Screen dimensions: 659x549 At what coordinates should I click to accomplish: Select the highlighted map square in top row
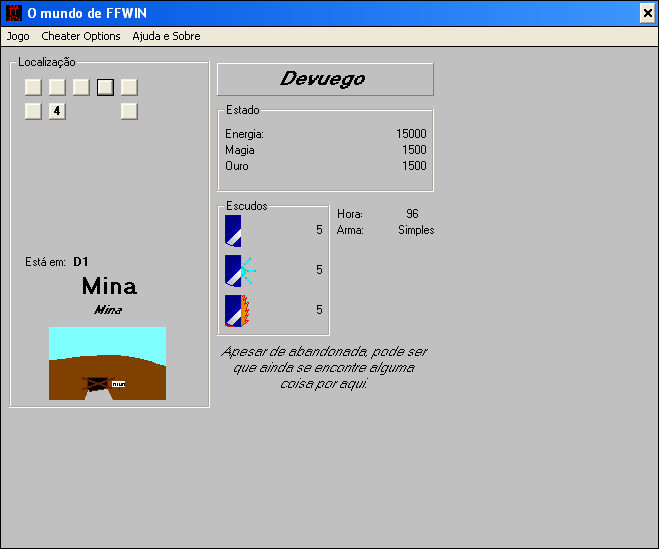click(105, 87)
